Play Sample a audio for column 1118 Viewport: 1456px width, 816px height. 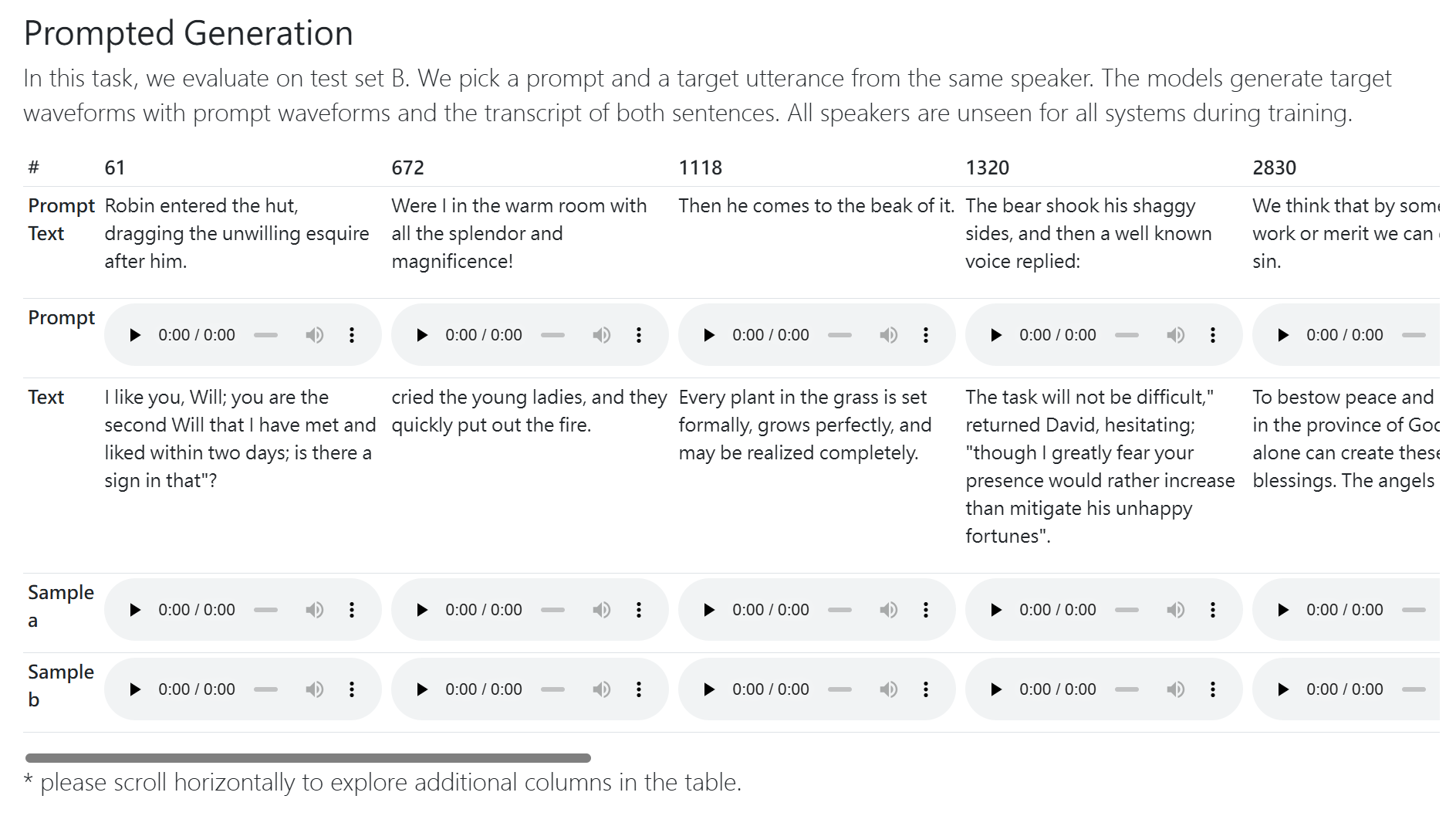point(709,610)
